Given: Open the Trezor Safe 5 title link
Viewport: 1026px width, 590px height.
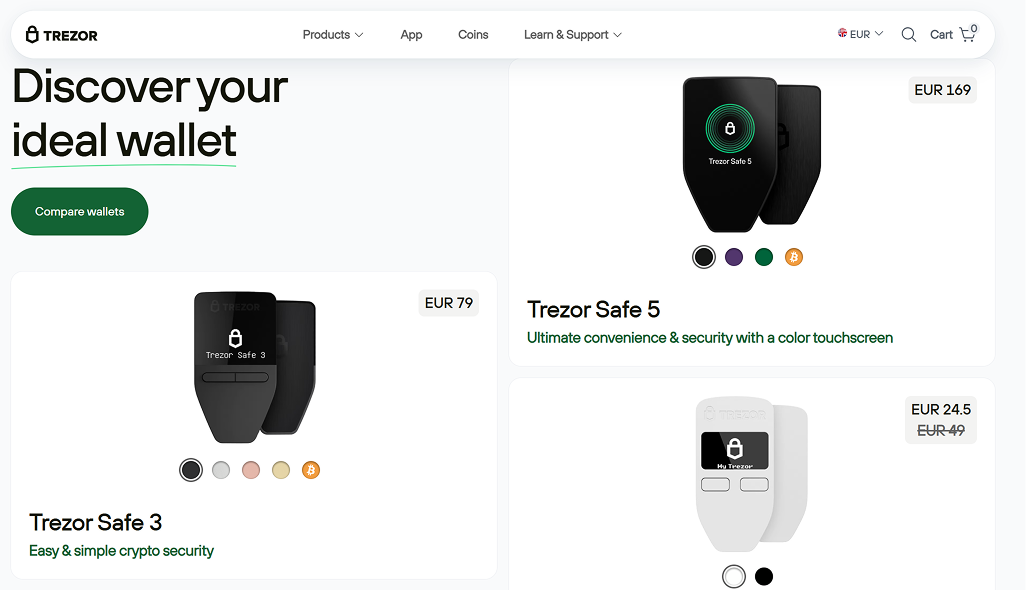Looking at the screenshot, I should click(593, 309).
